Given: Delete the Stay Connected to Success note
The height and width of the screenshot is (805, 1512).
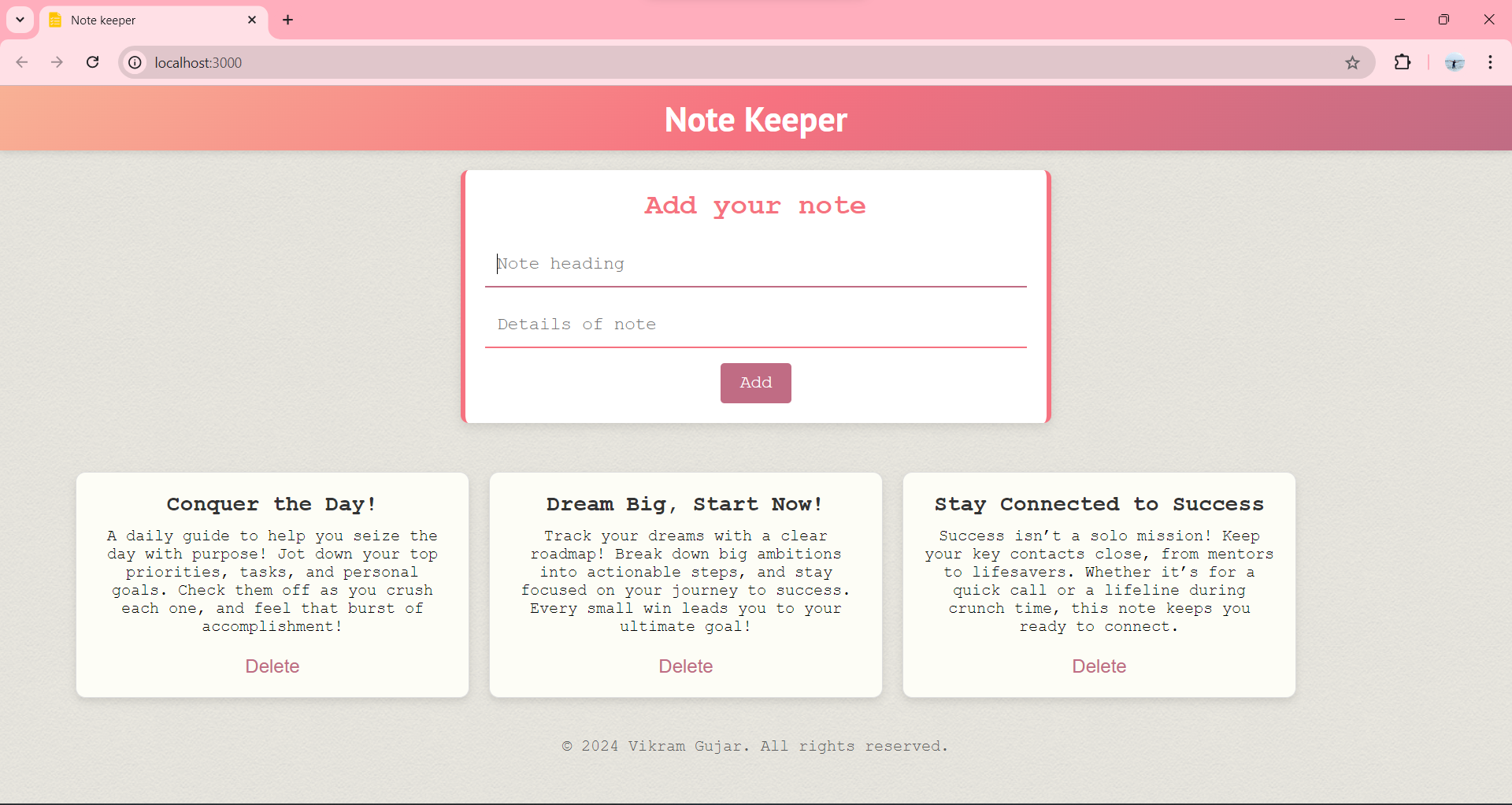Looking at the screenshot, I should [x=1099, y=666].
